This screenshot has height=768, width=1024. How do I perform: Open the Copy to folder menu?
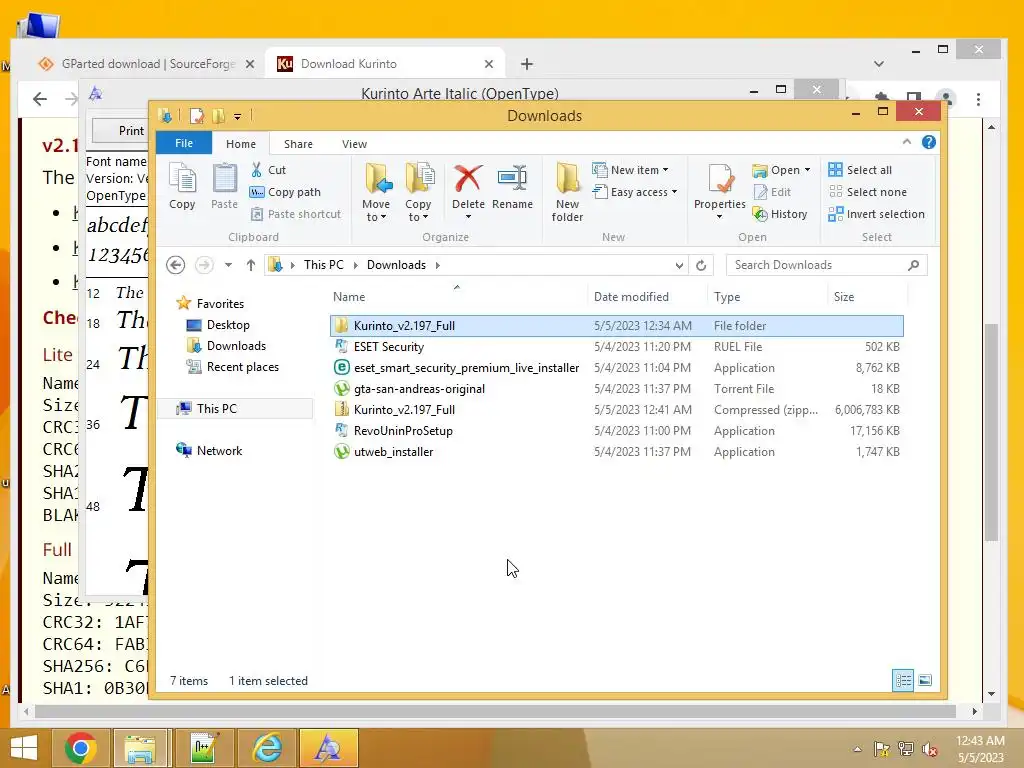coord(418,193)
